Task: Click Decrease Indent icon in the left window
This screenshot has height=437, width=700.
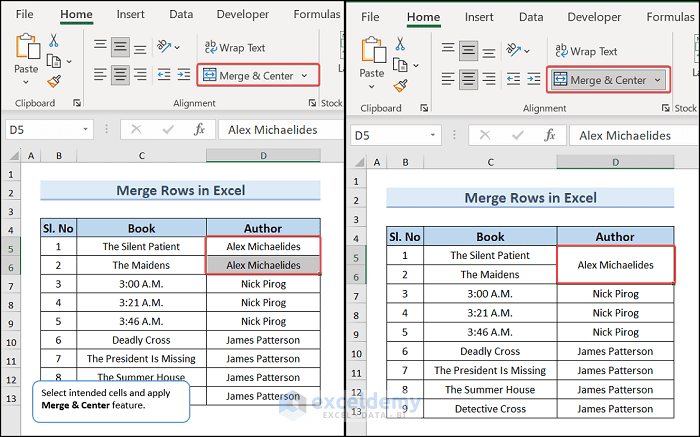Action: (164, 74)
